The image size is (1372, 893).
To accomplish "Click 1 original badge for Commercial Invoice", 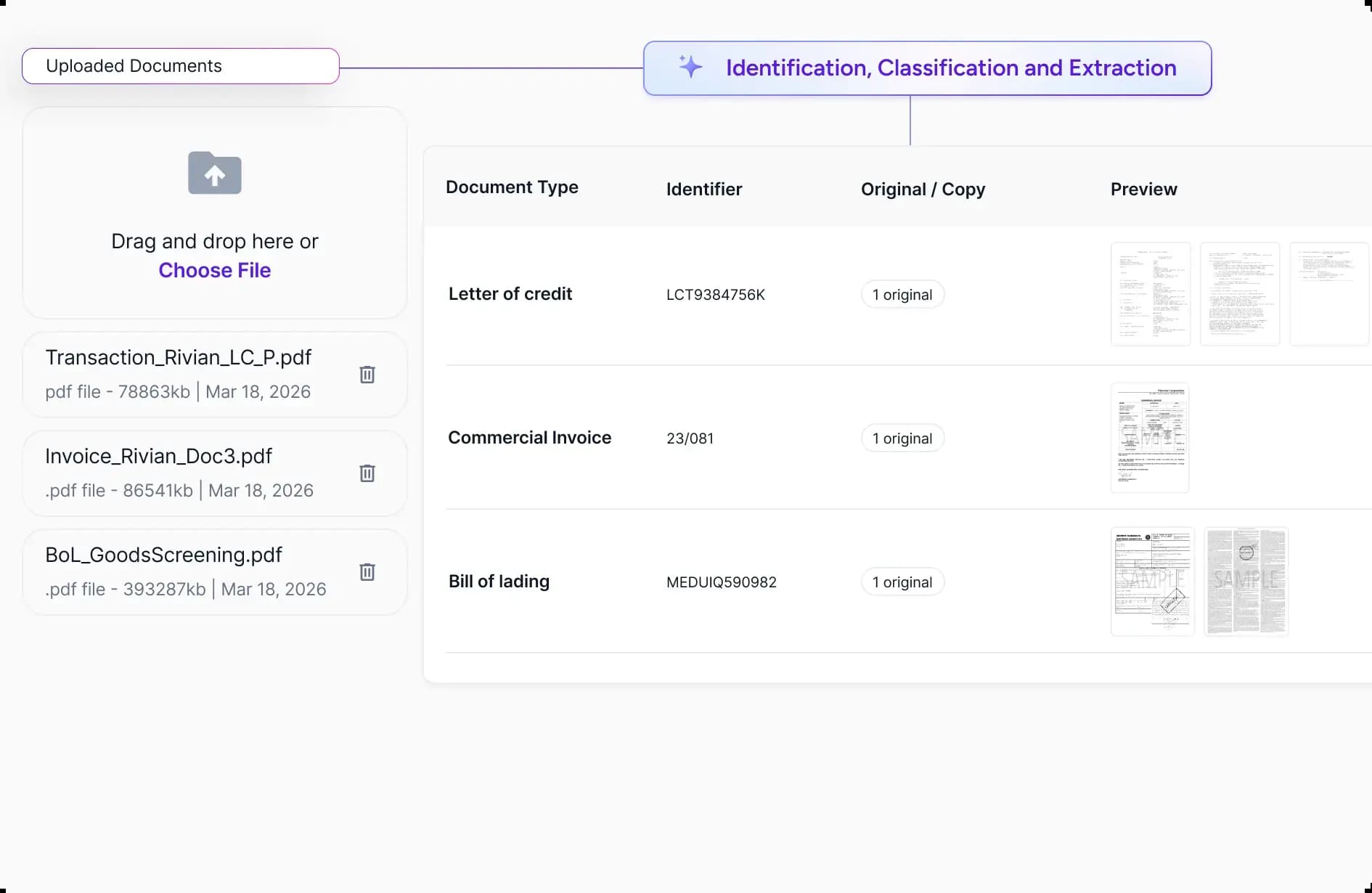I will 902,439.
